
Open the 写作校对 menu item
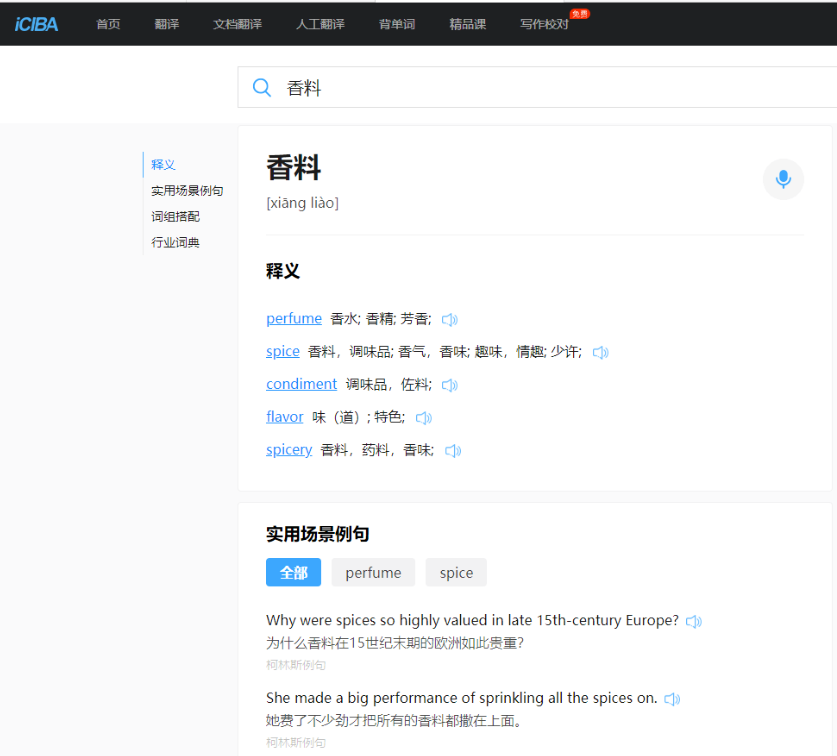point(544,24)
